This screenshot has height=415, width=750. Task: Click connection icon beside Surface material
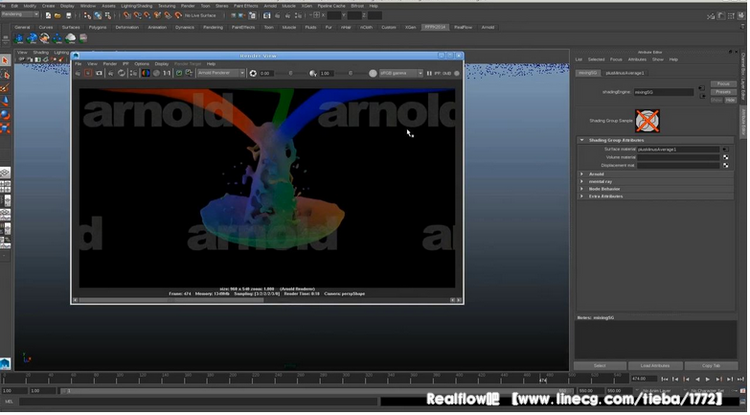[x=726, y=149]
